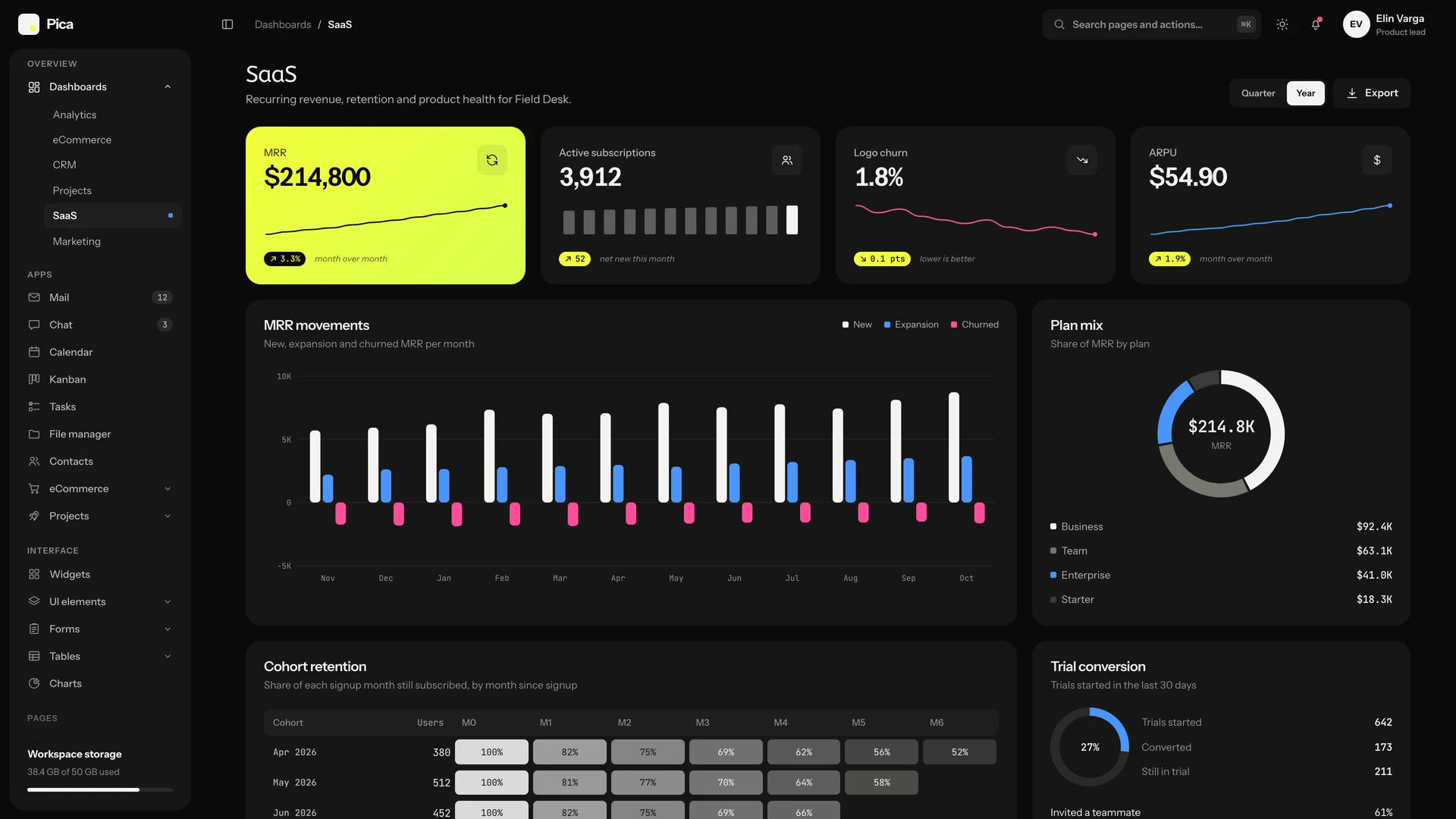1456x819 pixels.
Task: Click Active subscriptions users icon
Action: (x=787, y=160)
